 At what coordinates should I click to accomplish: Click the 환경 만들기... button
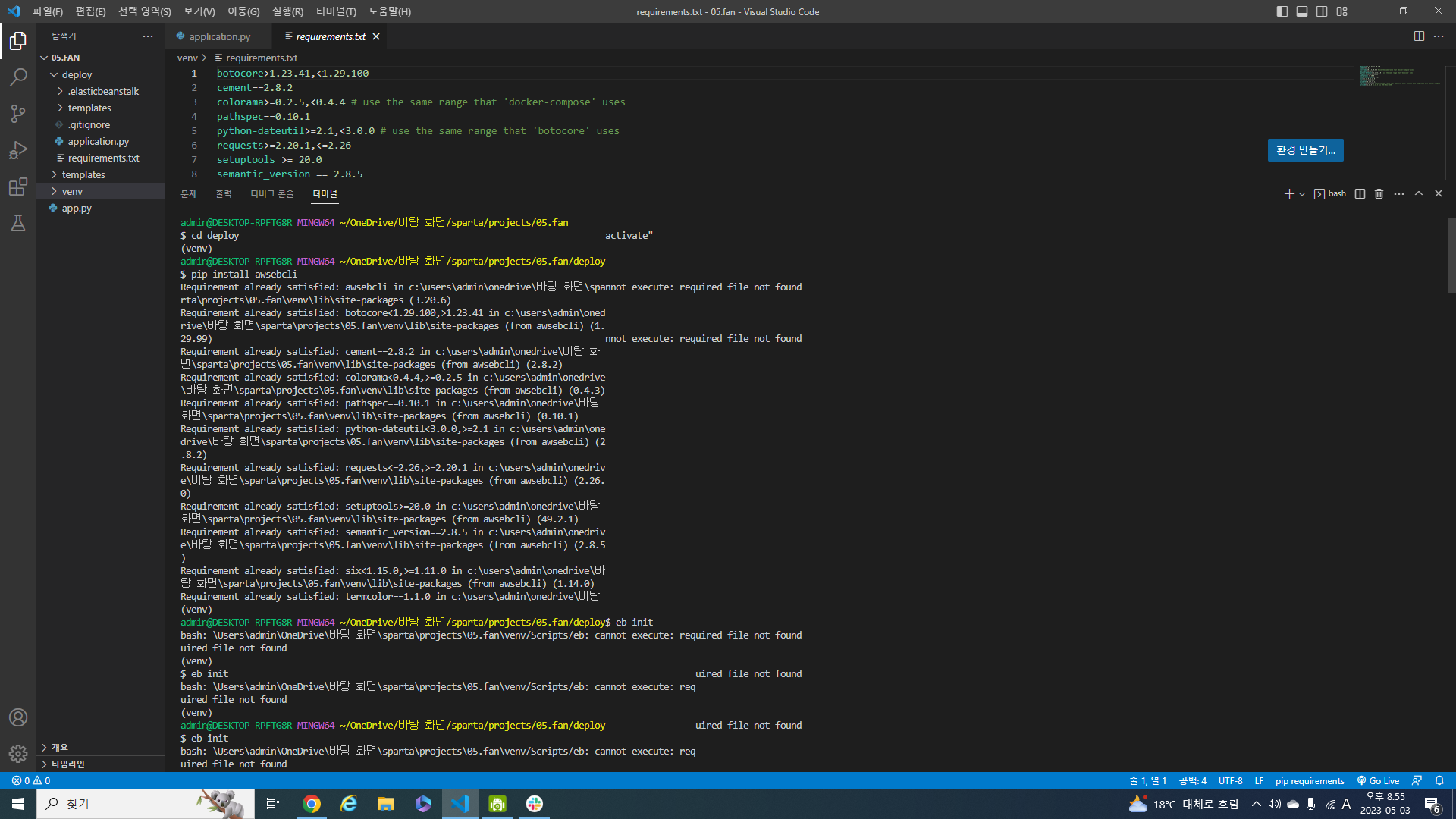pos(1305,150)
